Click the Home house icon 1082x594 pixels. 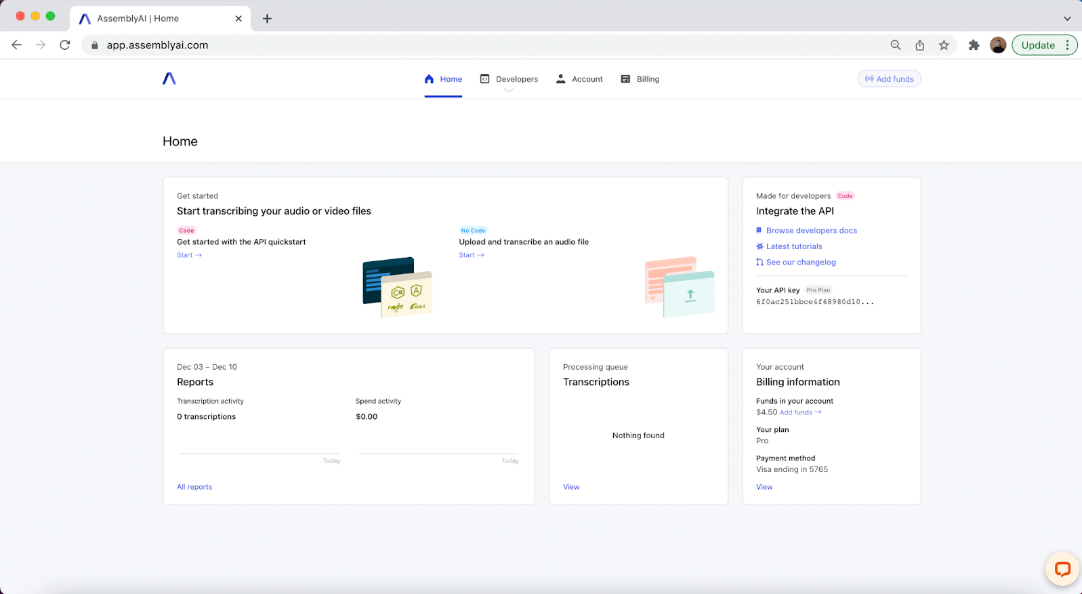(429, 79)
